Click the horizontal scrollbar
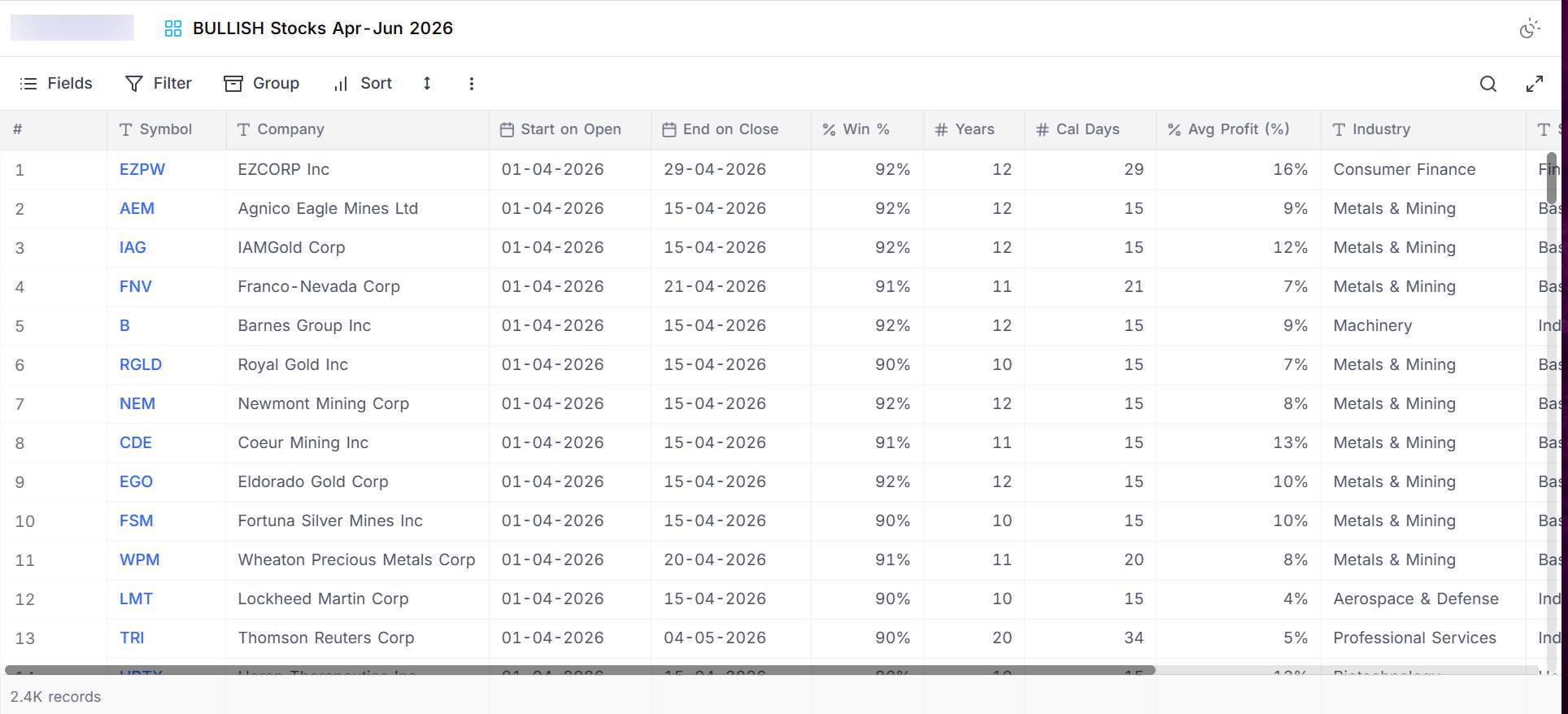Screen dimensions: 1568x714 [580, 670]
